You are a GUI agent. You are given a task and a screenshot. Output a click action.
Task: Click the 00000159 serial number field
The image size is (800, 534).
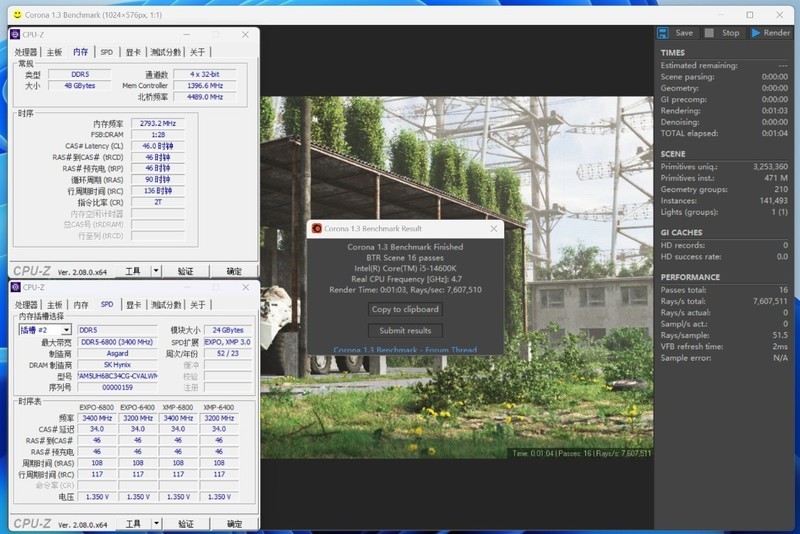(117, 387)
